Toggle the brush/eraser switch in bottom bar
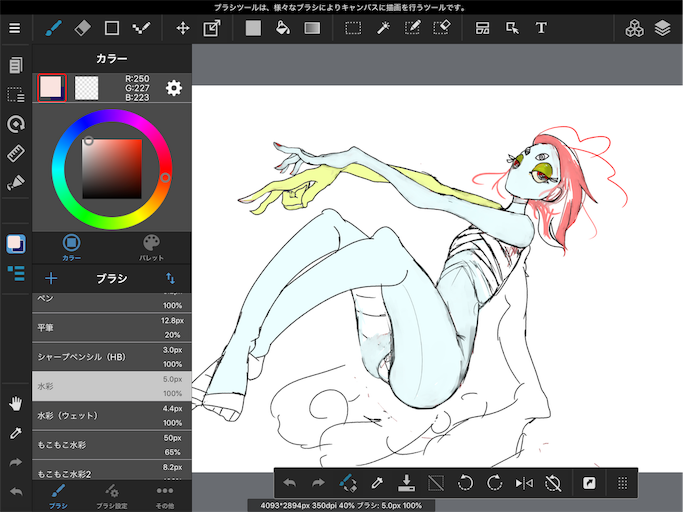 [348, 483]
